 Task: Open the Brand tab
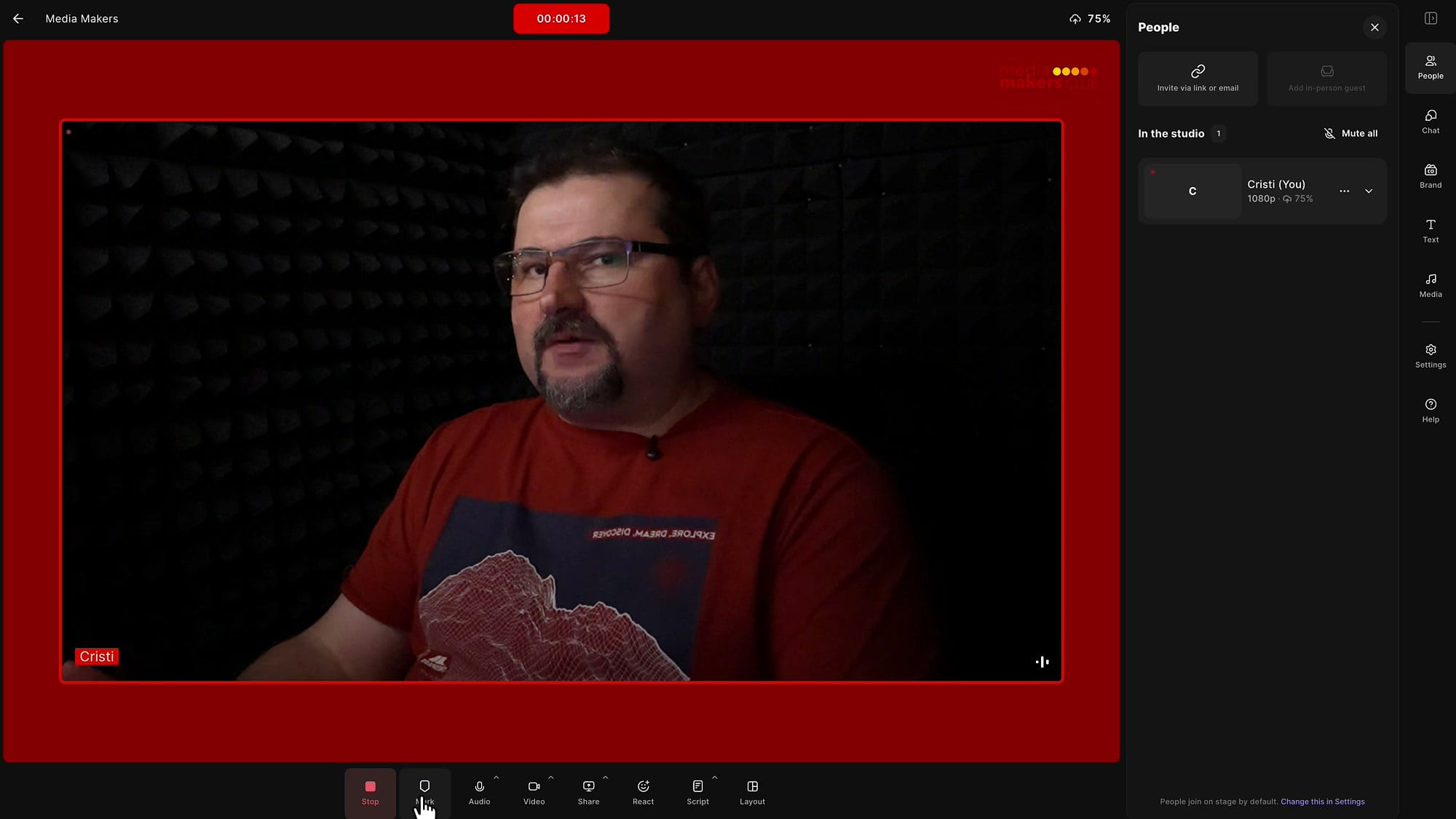[x=1431, y=177]
